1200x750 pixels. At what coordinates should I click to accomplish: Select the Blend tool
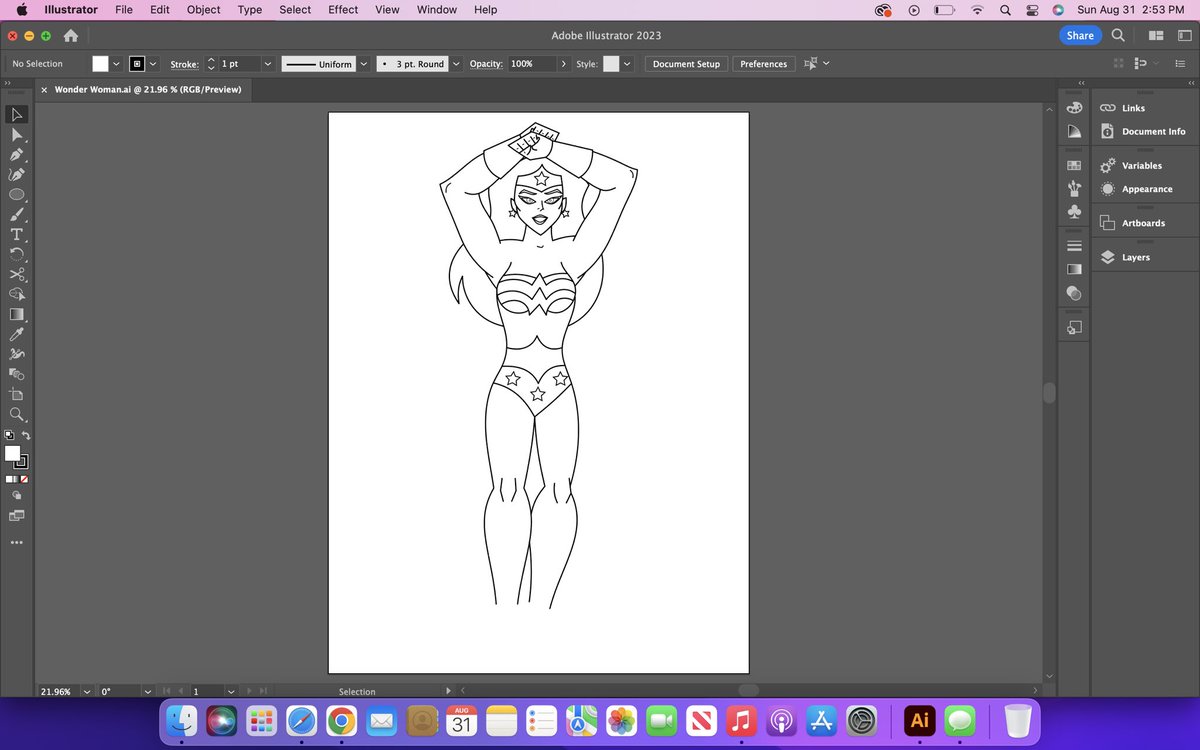click(x=16, y=374)
